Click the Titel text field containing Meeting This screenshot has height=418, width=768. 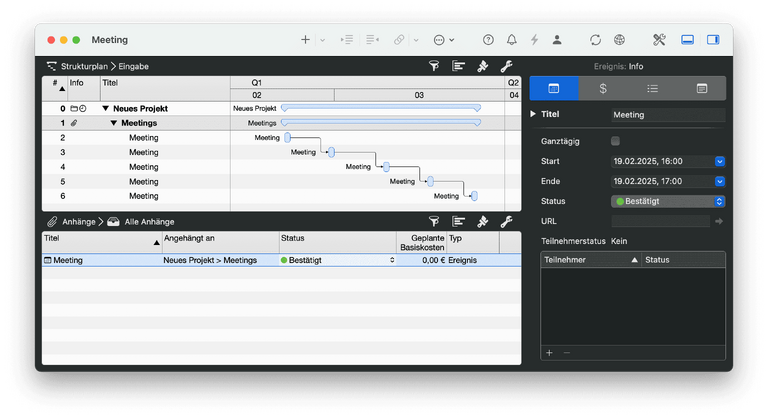click(667, 115)
